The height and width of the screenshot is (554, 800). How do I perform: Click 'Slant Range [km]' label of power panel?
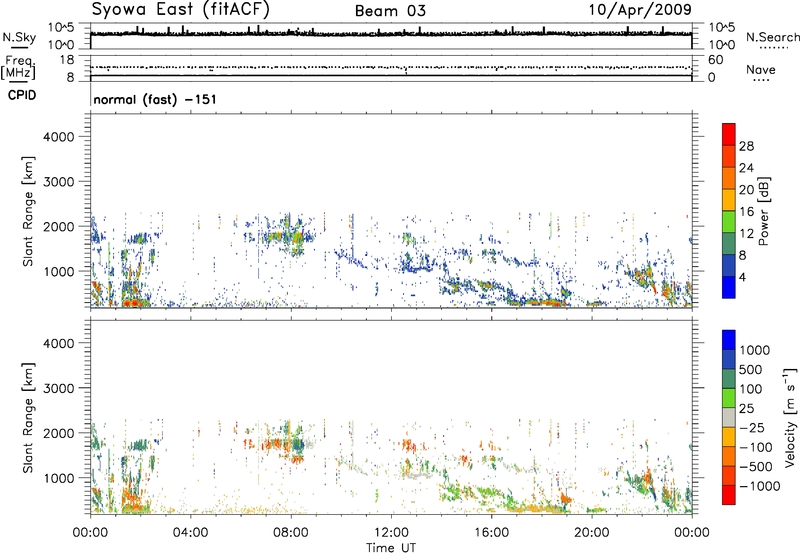coord(28,211)
